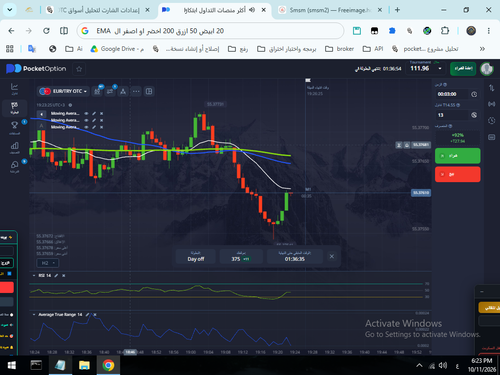500x375 pixels.
Task: Click the red sell trade button
Action: point(458,174)
